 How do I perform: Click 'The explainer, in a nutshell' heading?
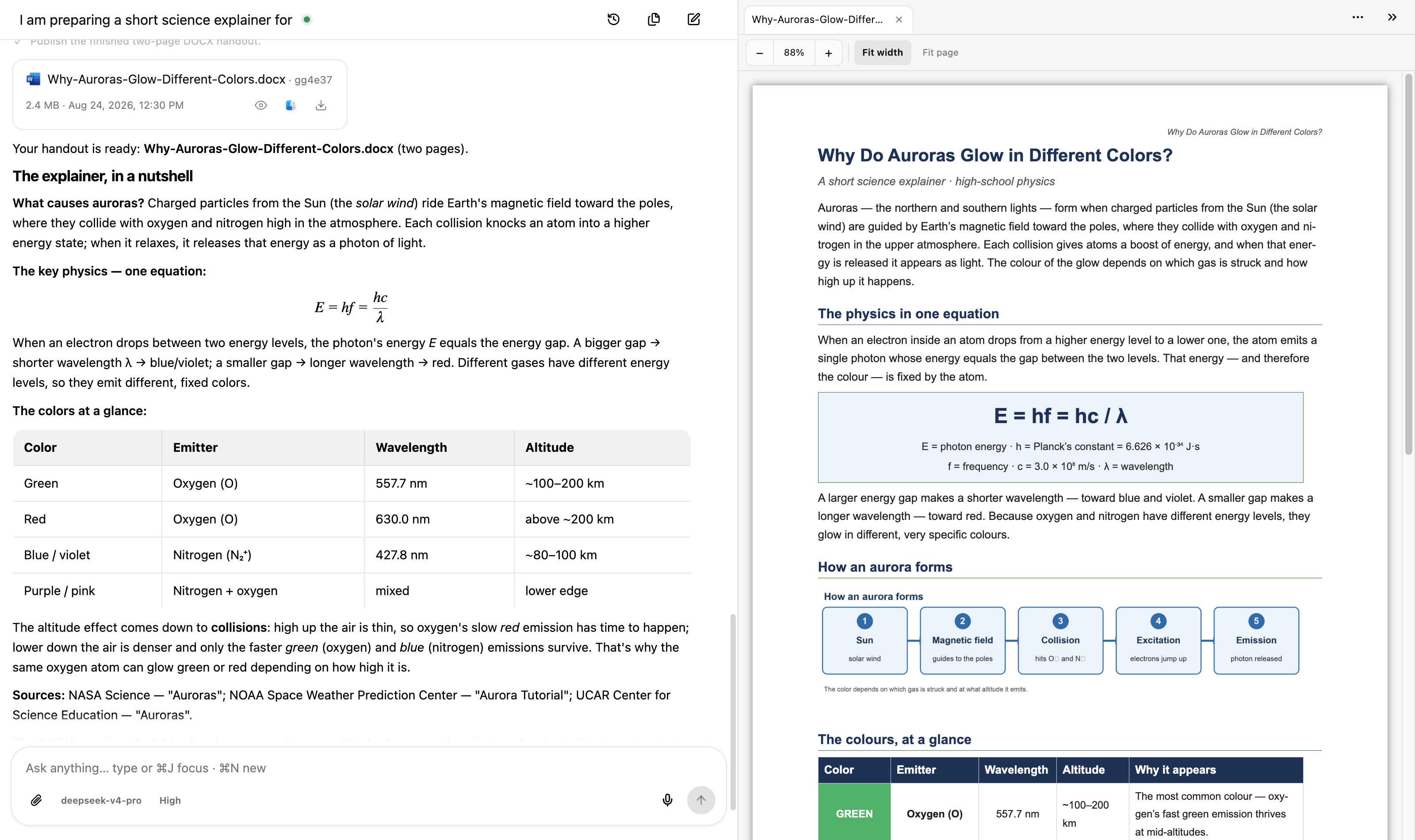click(103, 176)
